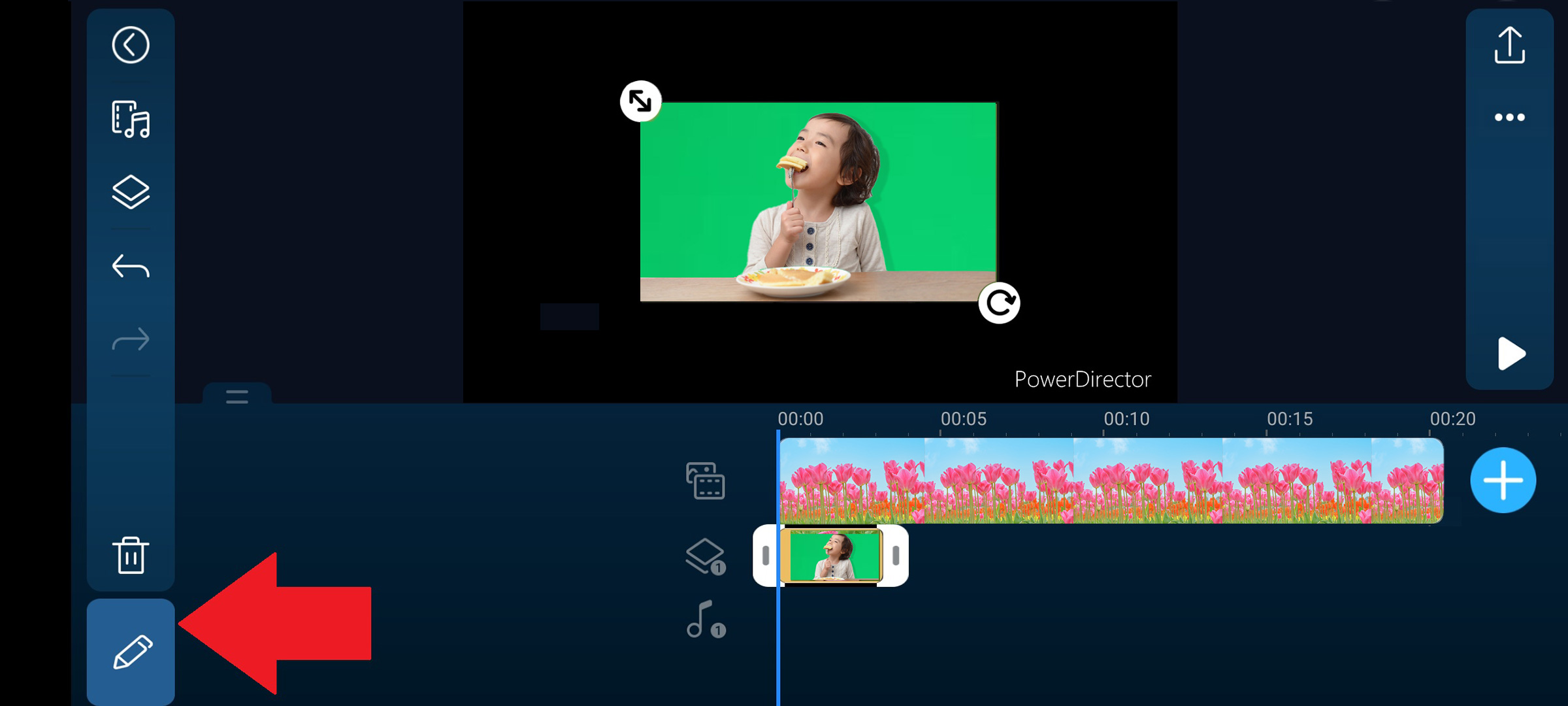1568x706 pixels.
Task: Click the rotate handle on the overlay
Action: coord(999,303)
